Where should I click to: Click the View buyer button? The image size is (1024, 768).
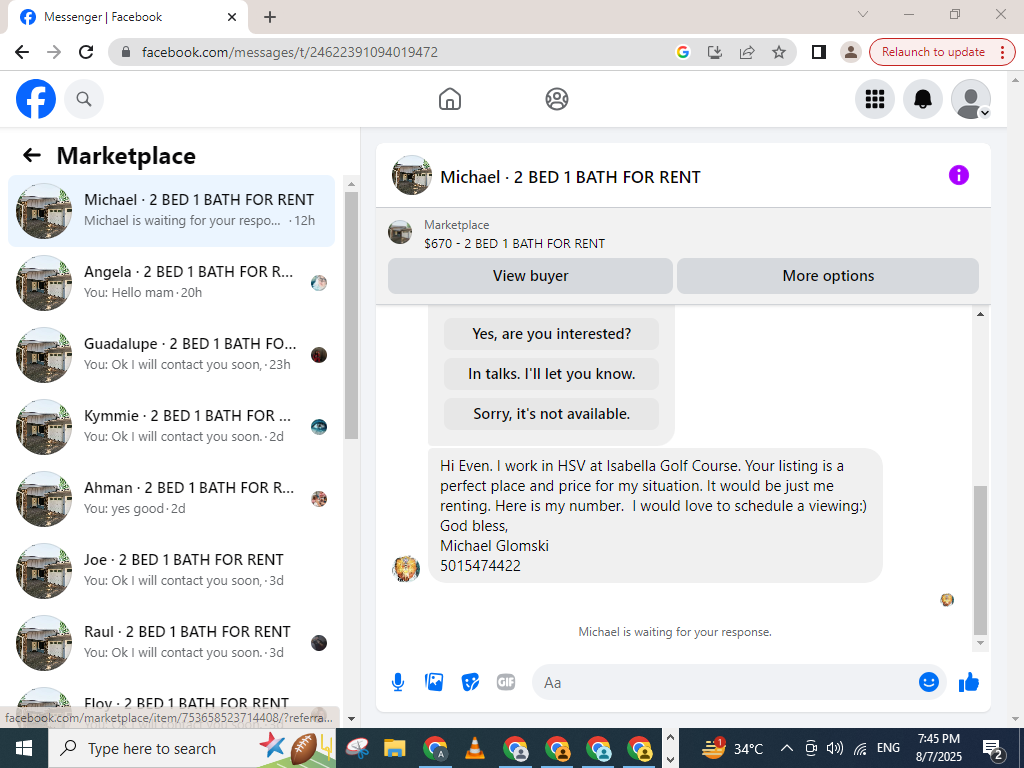click(530, 276)
